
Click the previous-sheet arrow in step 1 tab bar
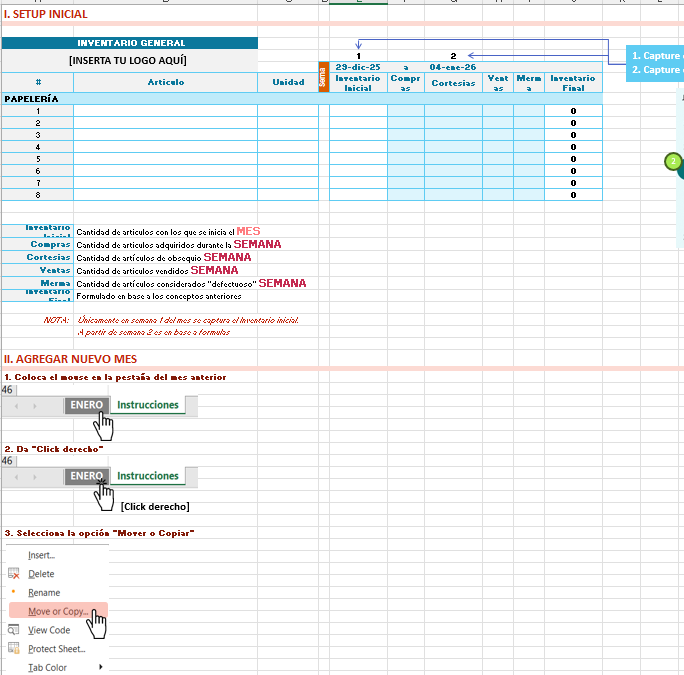point(16,406)
